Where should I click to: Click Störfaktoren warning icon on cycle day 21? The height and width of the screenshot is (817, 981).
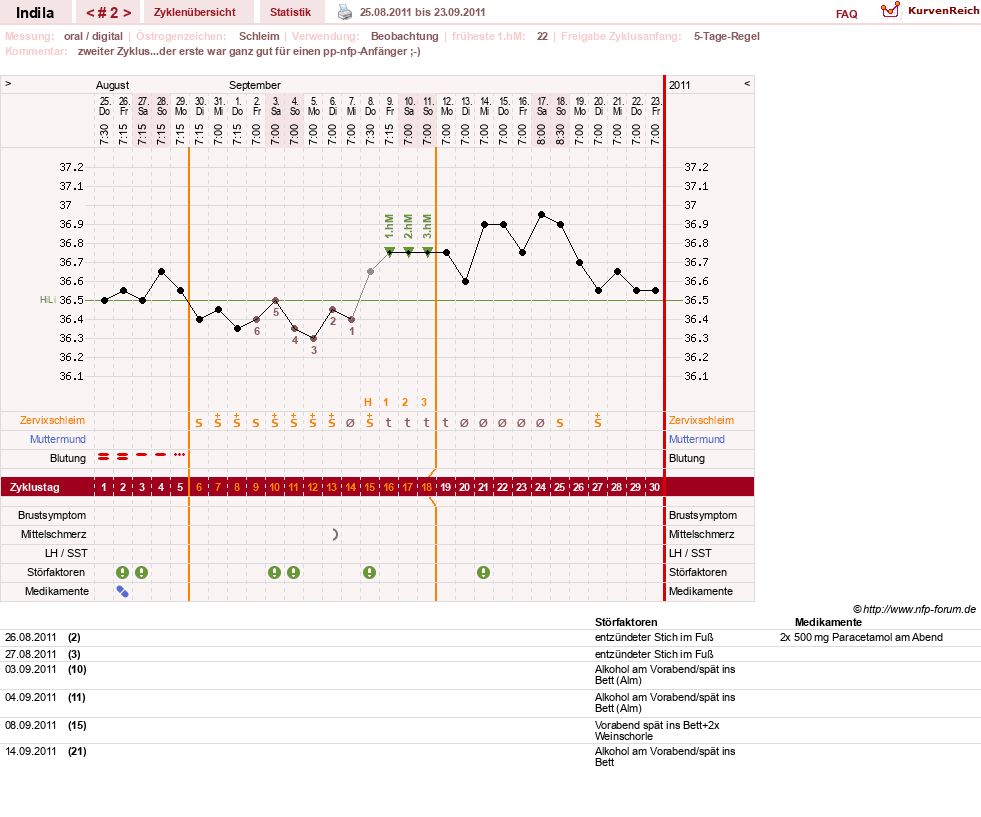(484, 572)
